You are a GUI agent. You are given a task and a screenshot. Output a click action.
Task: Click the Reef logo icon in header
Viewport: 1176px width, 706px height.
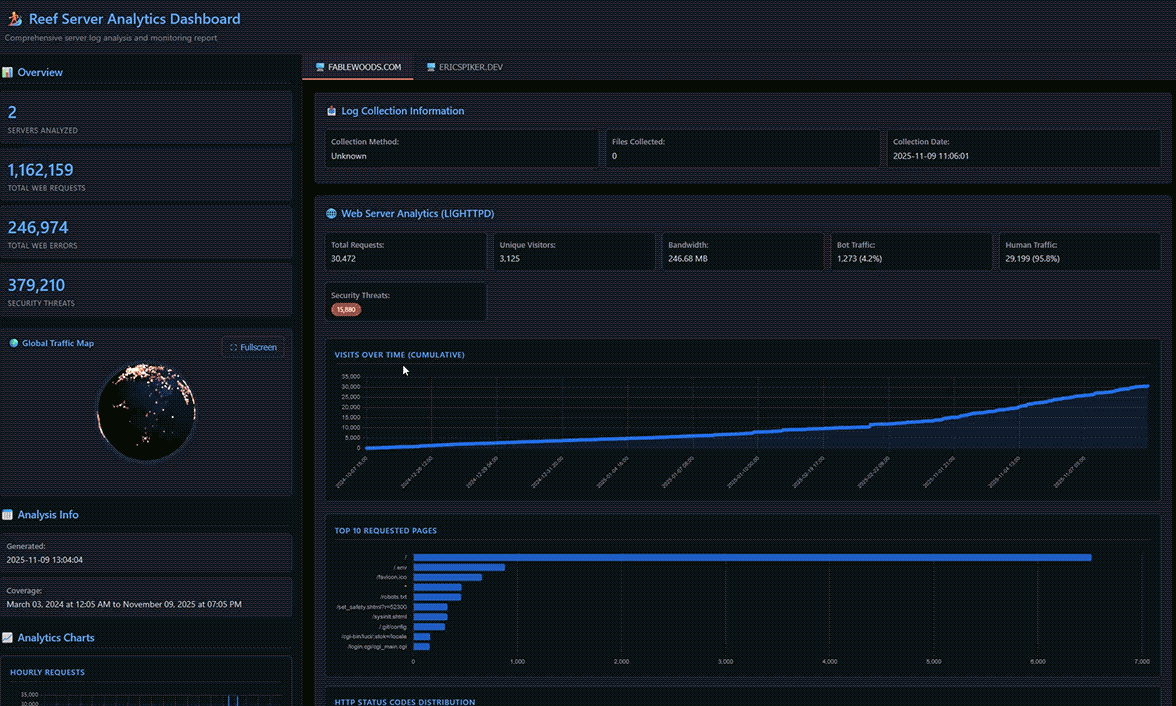pos(16,19)
